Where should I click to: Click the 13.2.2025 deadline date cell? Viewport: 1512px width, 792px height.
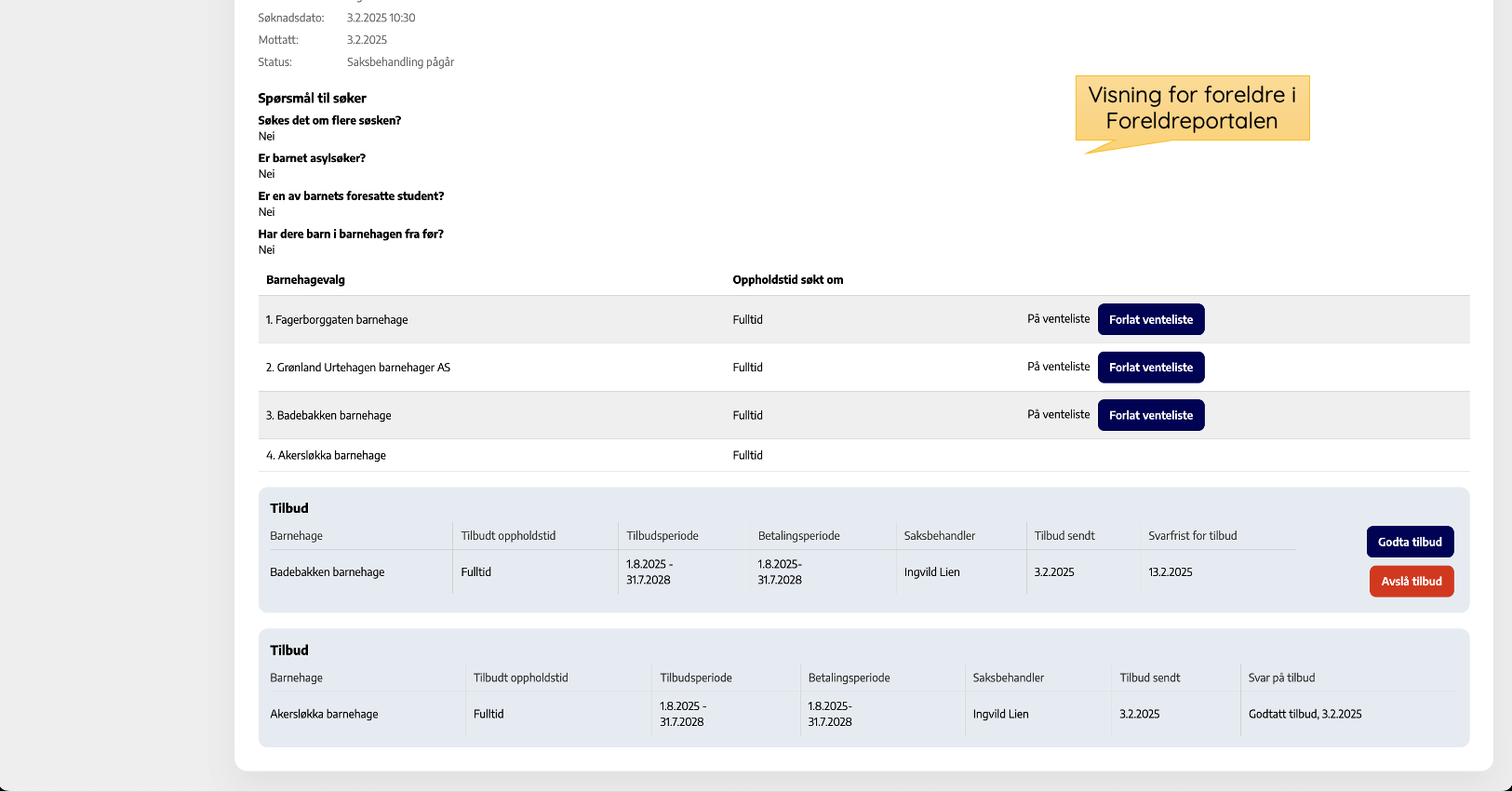tap(1170, 572)
